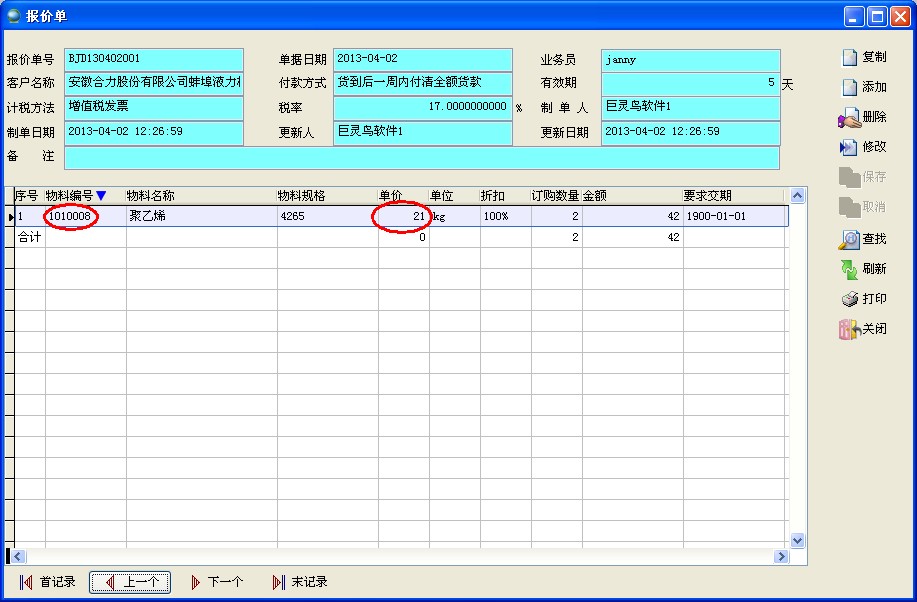Click the horizontal scrollbar right arrow
Viewport: 917px width, 602px height.
click(781, 556)
